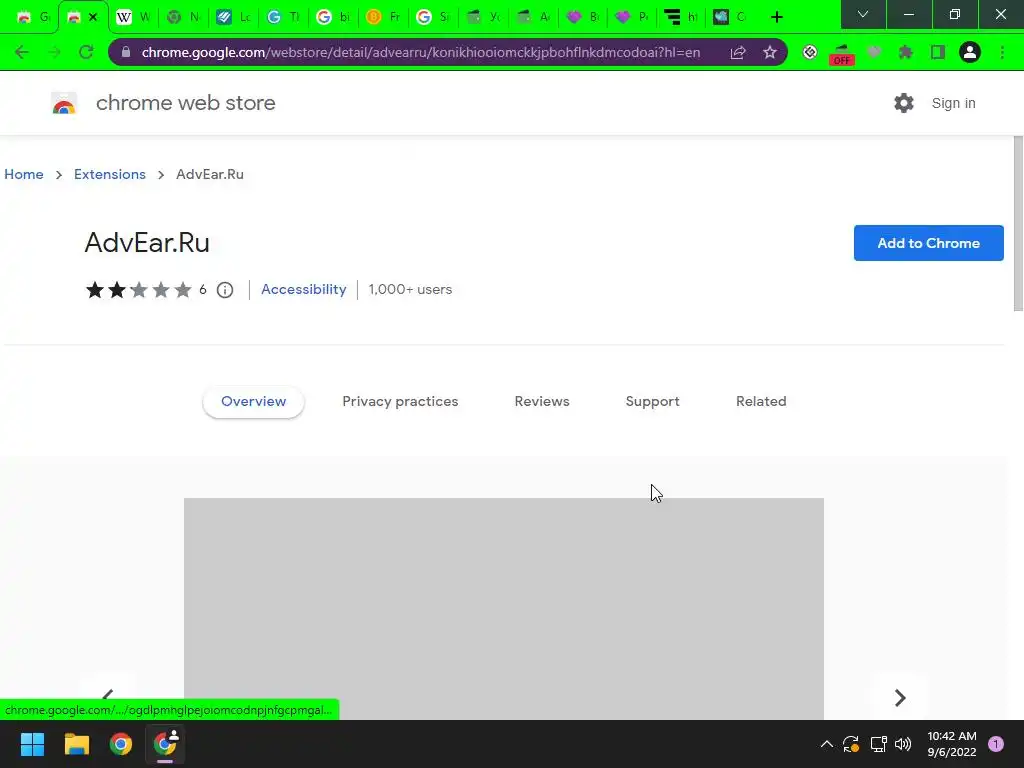Share this page via share icon

[738, 52]
